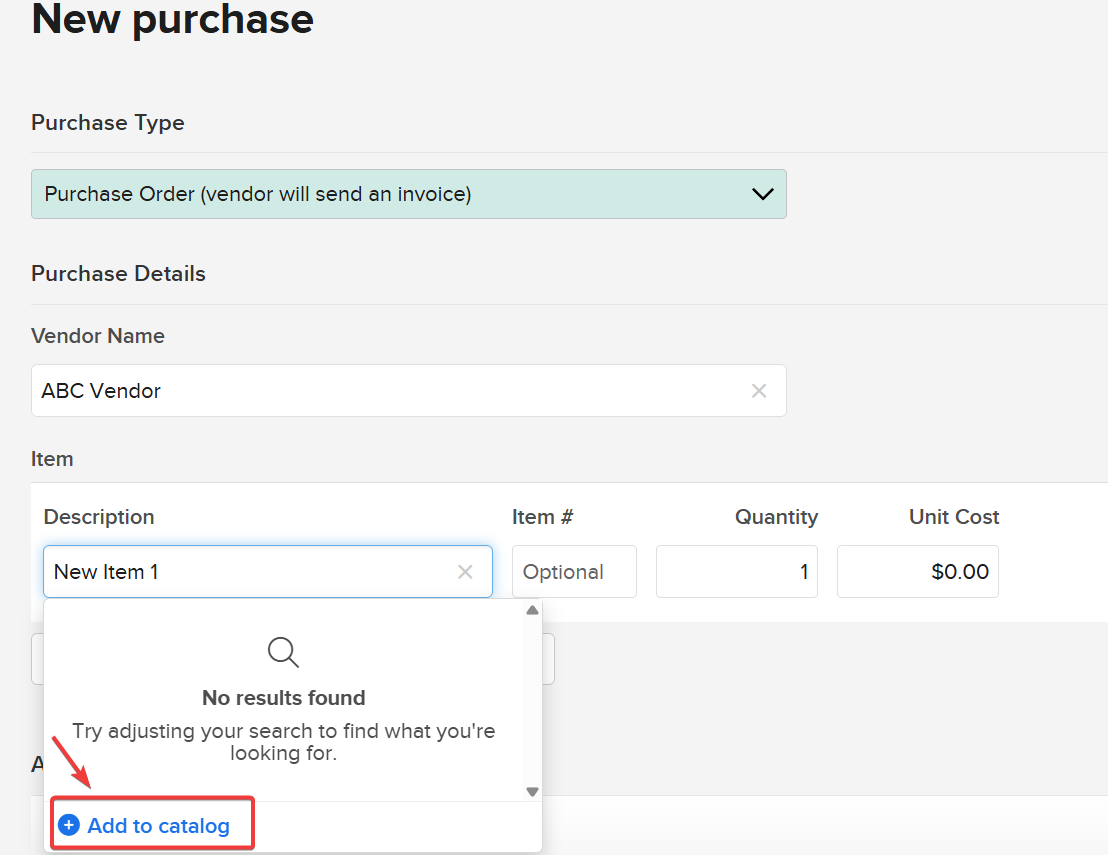The width and height of the screenshot is (1108, 855).
Task: Click the magnifying glass icon above No results found
Action: click(284, 653)
